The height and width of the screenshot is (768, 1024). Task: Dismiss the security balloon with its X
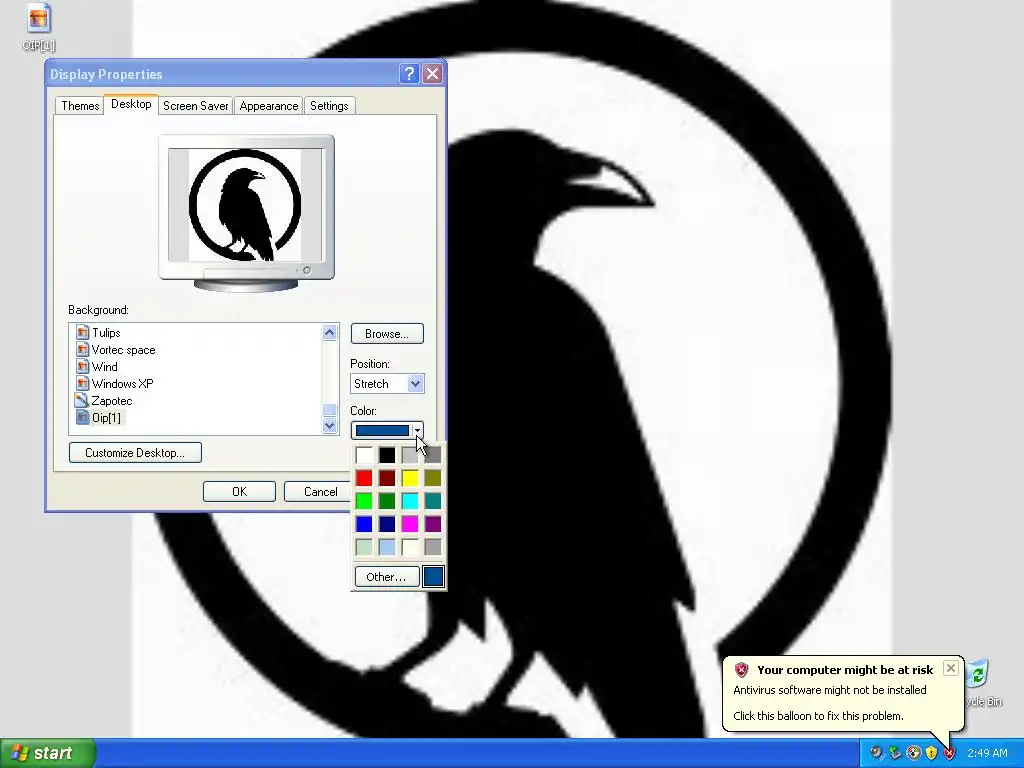tap(951, 668)
